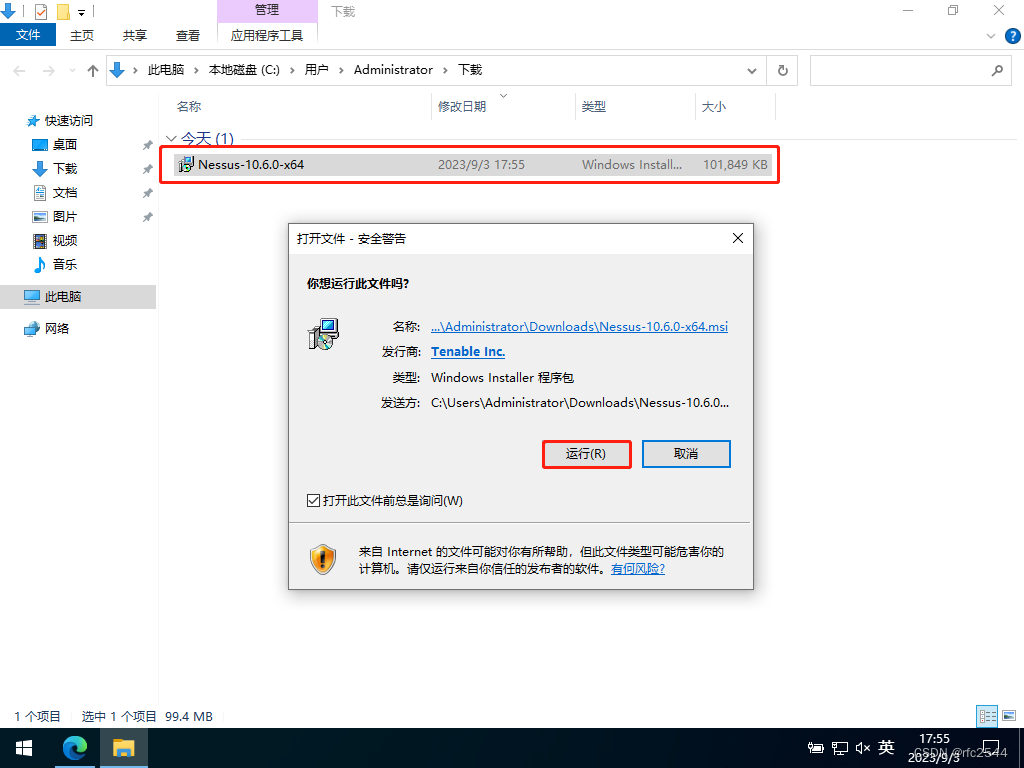Click the quick access Properties icon
The image size is (1024, 768).
tap(40, 12)
